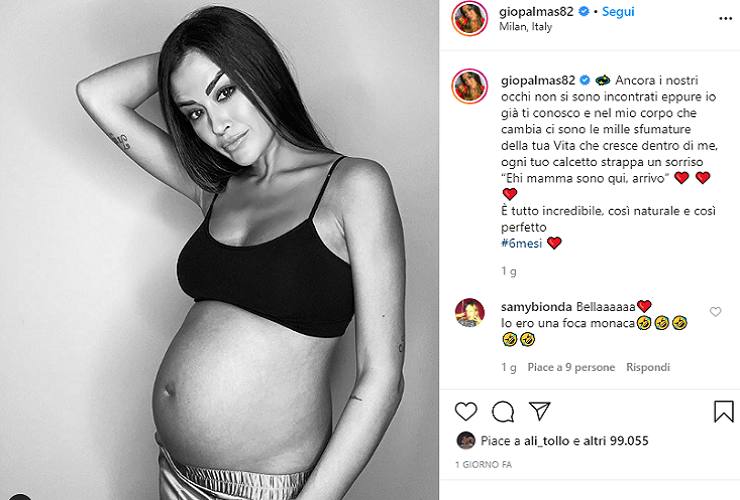Save post with the bookmark icon
The image size is (740, 500).
(x=723, y=411)
